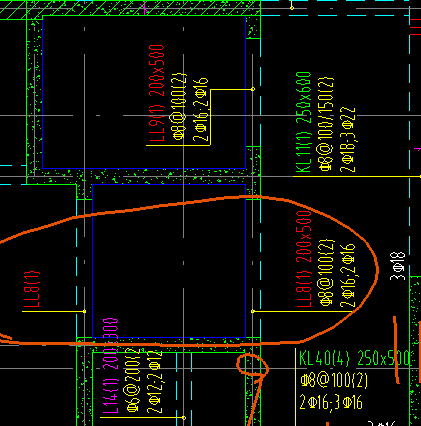Select the magenta L14(1) 200x300 beam label
421x426 pixels.
(x=110, y=366)
